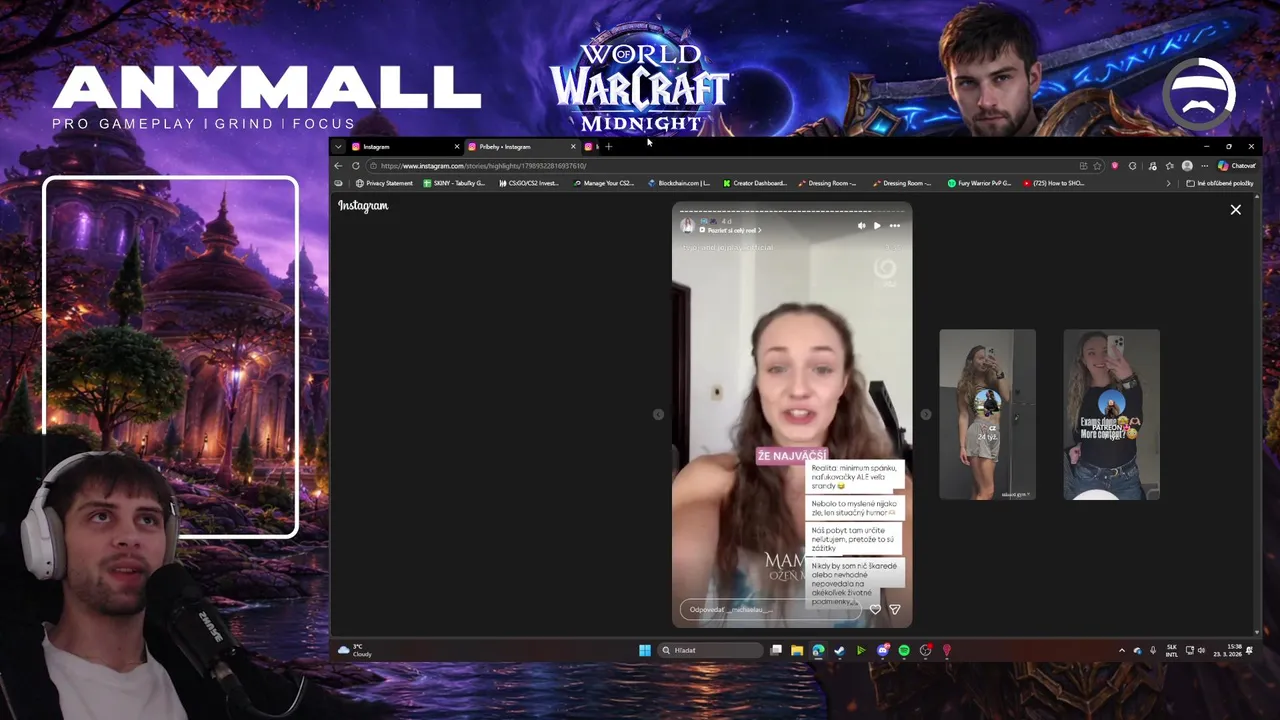1280x720 pixels.
Task: Expand the browser tab search dropdown
Action: pyautogui.click(x=338, y=147)
